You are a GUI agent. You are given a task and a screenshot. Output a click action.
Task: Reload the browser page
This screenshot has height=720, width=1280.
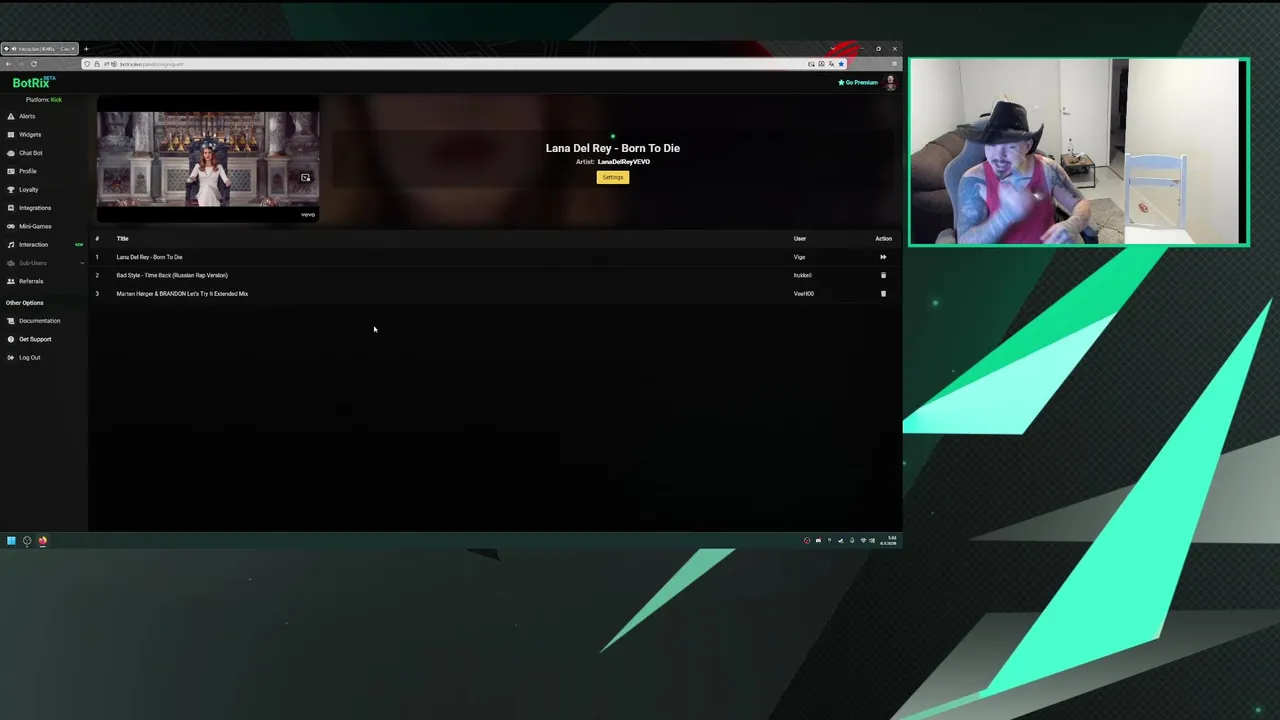click(33, 64)
